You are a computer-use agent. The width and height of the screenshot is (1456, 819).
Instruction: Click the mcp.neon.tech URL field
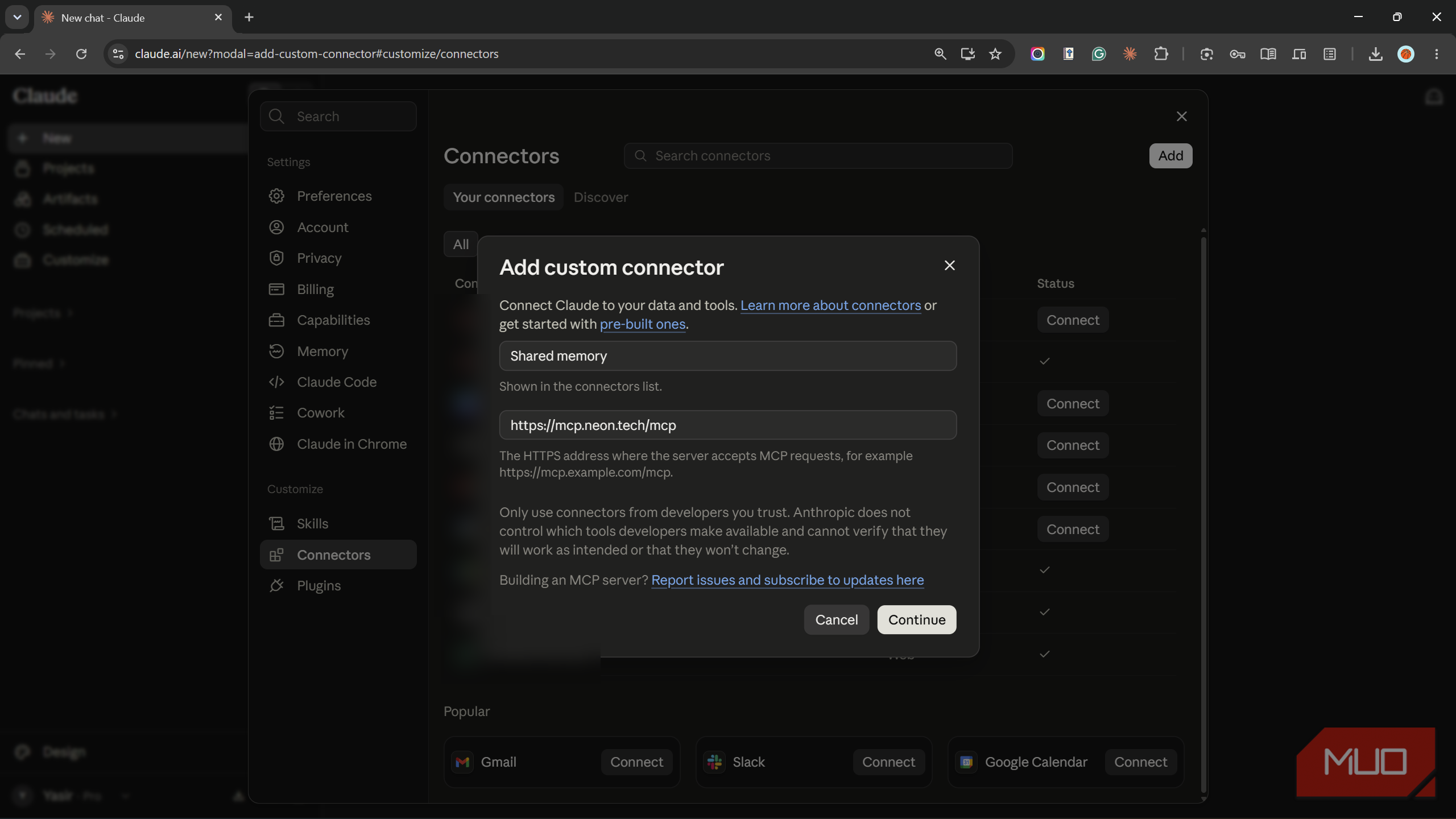pos(728,425)
